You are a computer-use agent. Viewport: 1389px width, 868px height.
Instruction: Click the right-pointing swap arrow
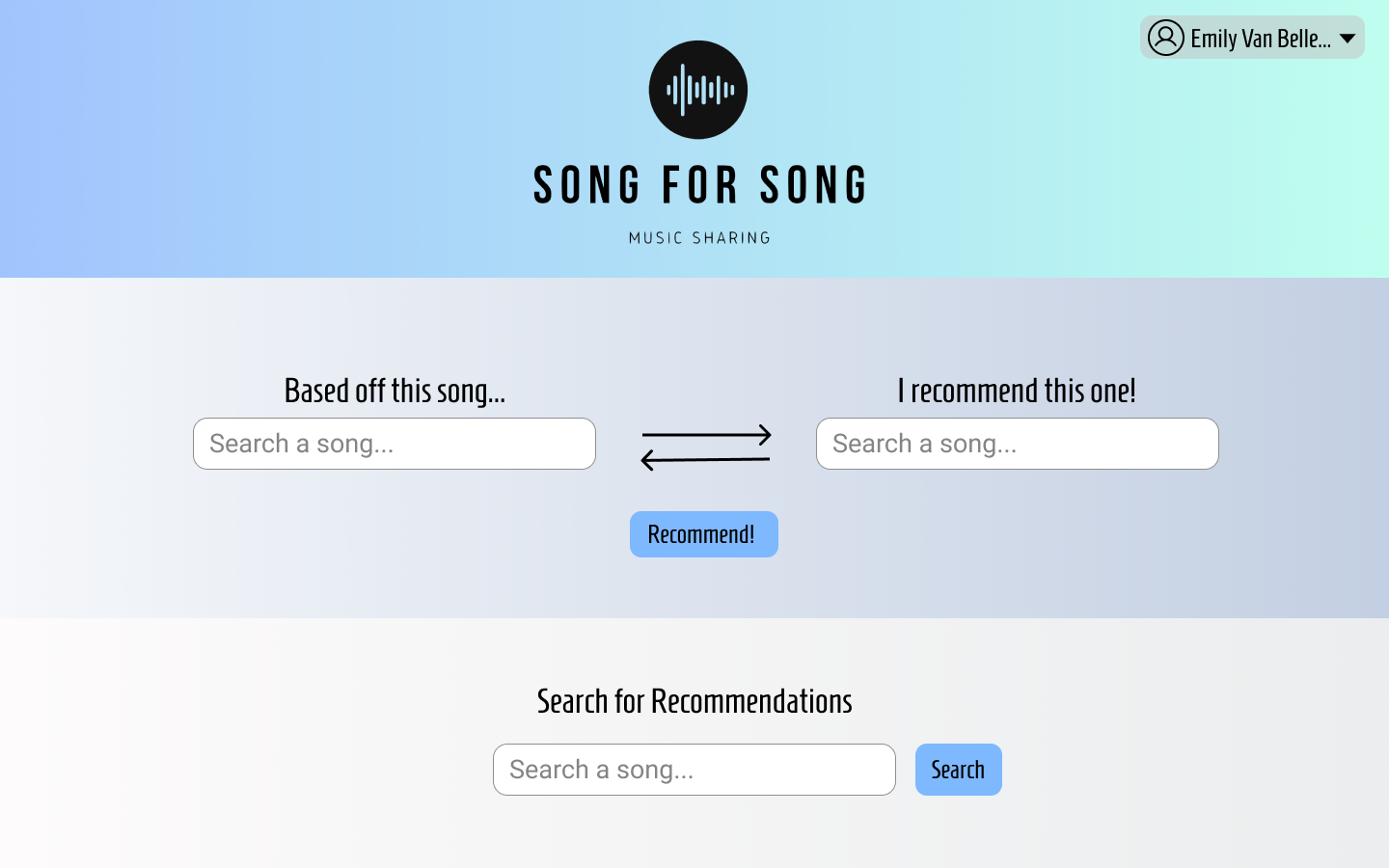click(x=707, y=435)
